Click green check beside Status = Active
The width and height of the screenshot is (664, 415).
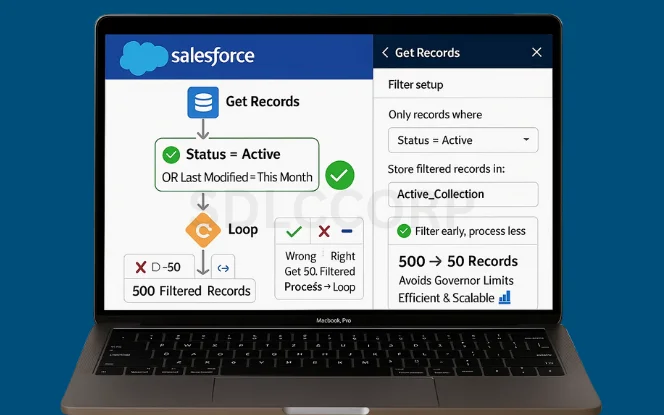[171, 155]
